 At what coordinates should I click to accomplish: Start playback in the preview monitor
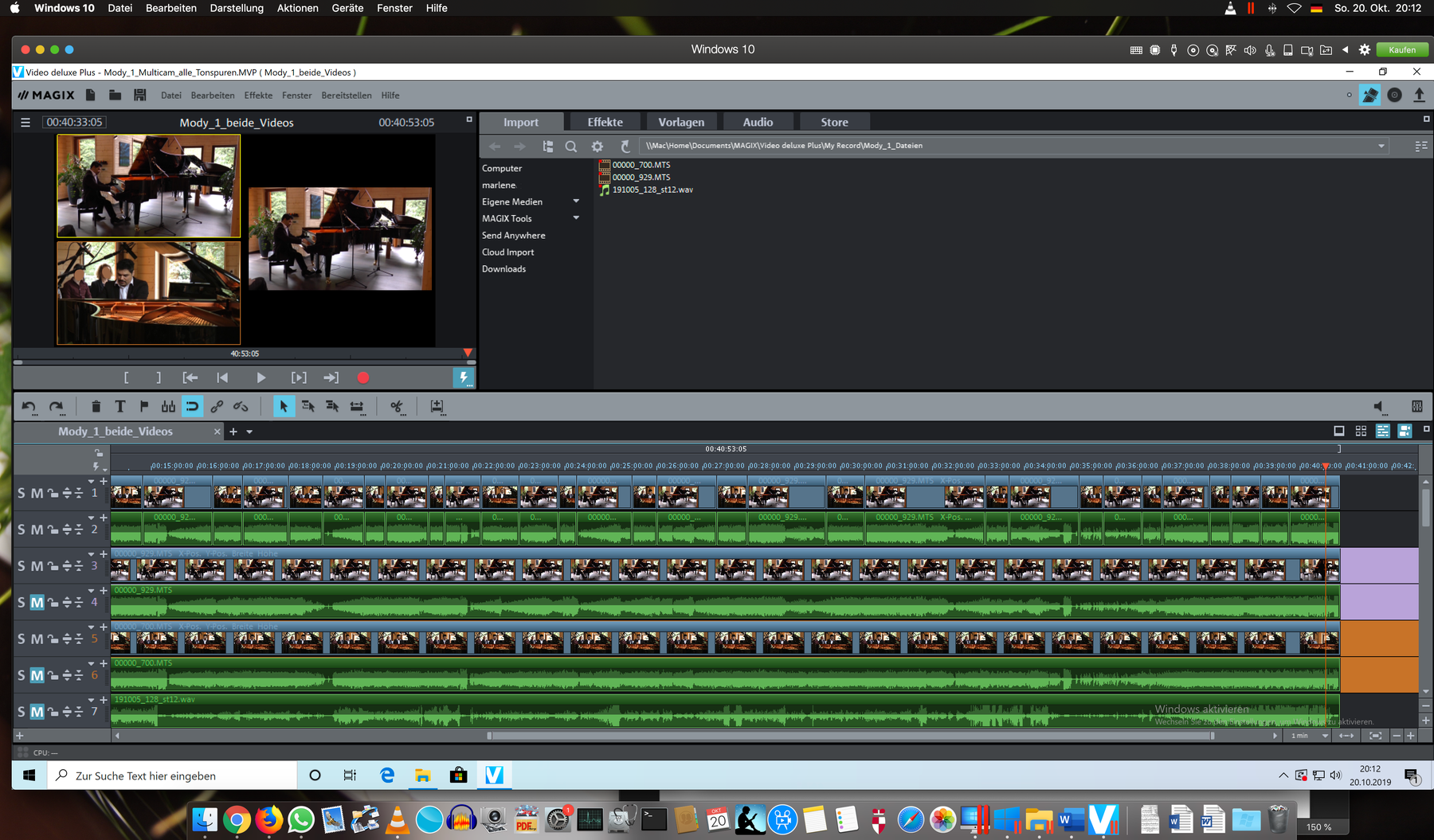tap(261, 378)
